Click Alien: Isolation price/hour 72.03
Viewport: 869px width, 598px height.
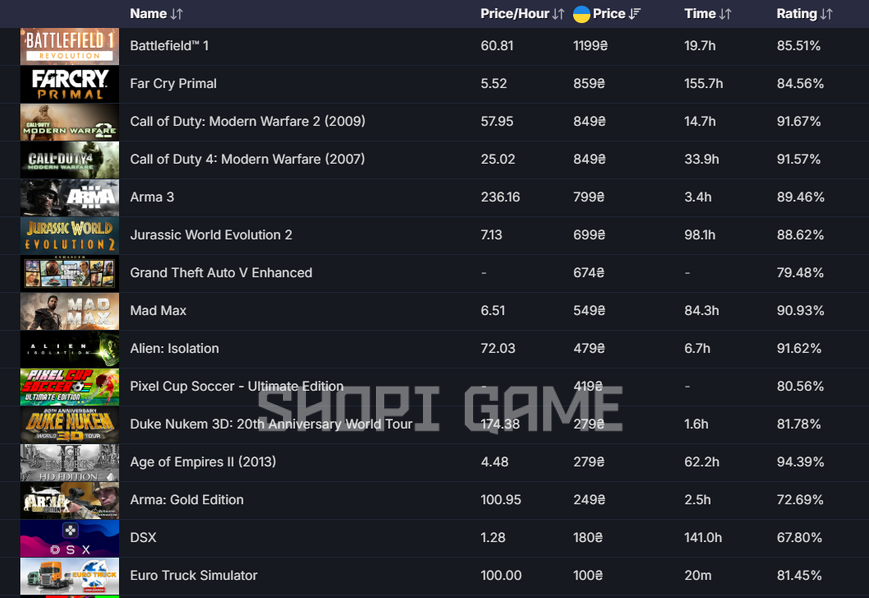(x=498, y=349)
